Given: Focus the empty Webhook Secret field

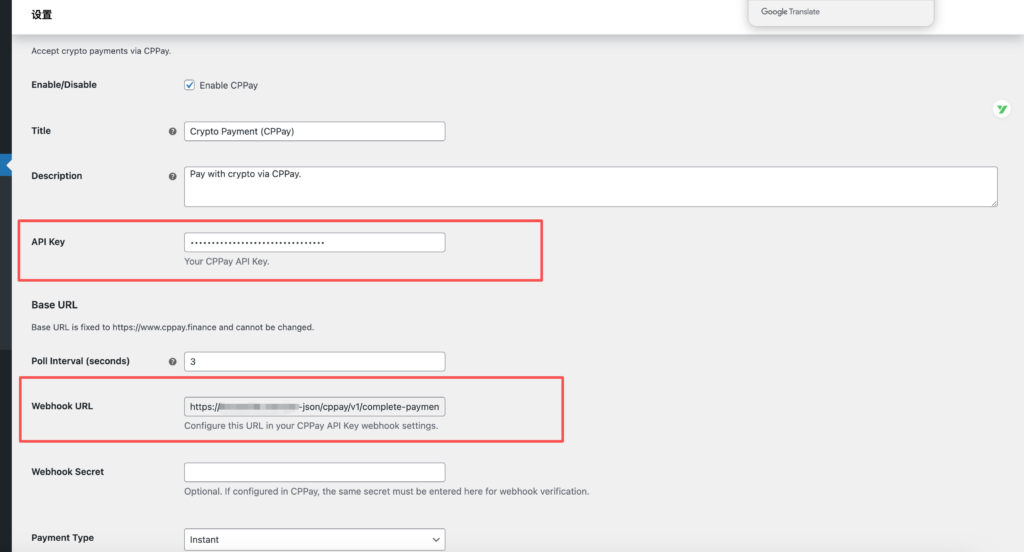Looking at the screenshot, I should [x=314, y=472].
